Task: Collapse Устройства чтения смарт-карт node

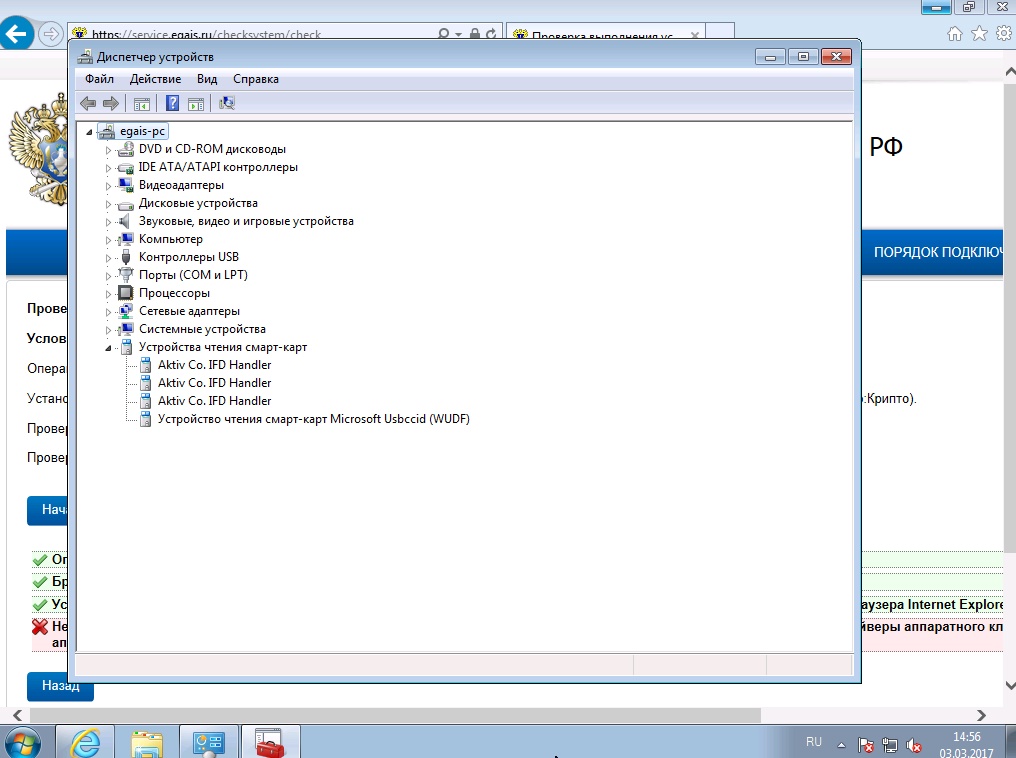Action: click(x=108, y=348)
